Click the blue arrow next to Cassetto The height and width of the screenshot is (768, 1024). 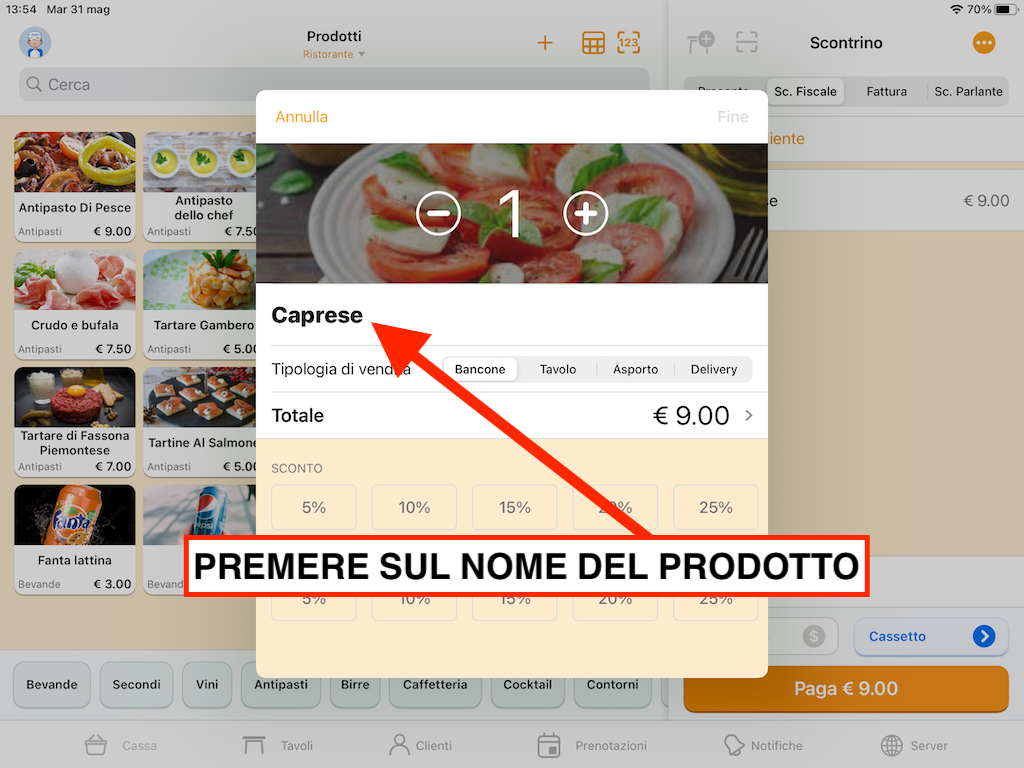click(x=984, y=635)
